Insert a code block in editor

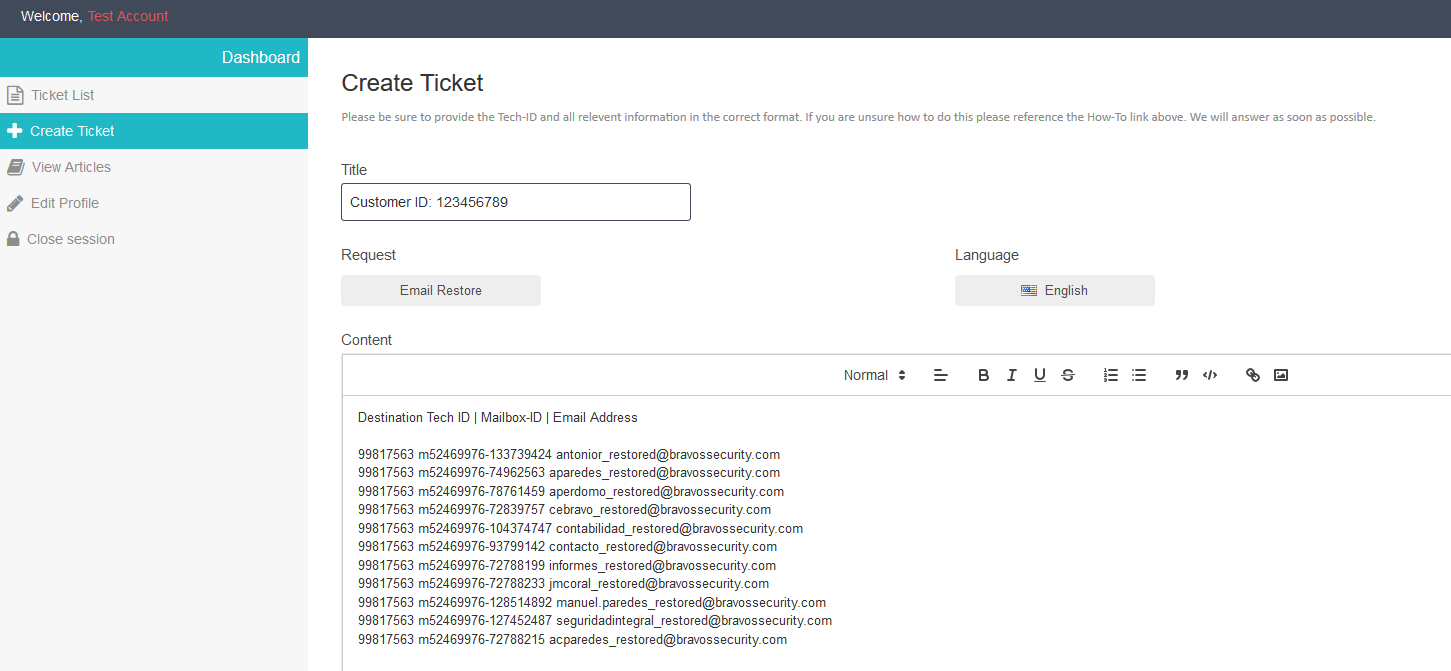point(1209,375)
